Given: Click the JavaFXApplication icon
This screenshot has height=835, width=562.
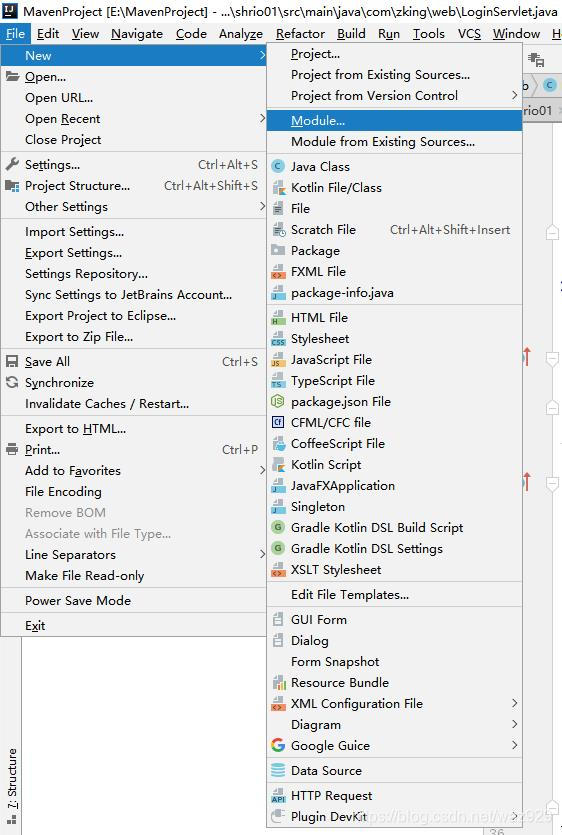Looking at the screenshot, I should pyautogui.click(x=278, y=486).
